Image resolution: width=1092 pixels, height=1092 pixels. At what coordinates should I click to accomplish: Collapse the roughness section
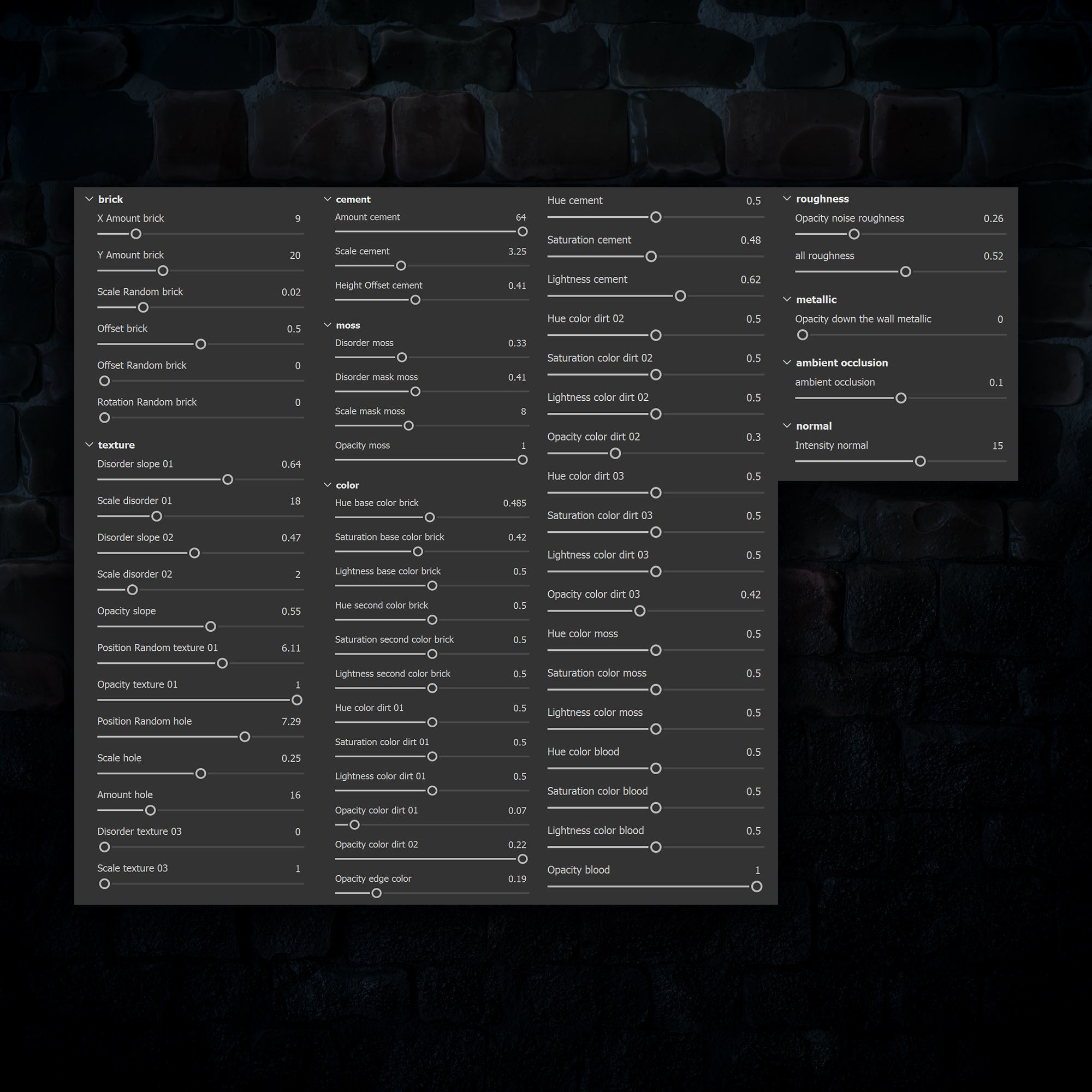787,198
